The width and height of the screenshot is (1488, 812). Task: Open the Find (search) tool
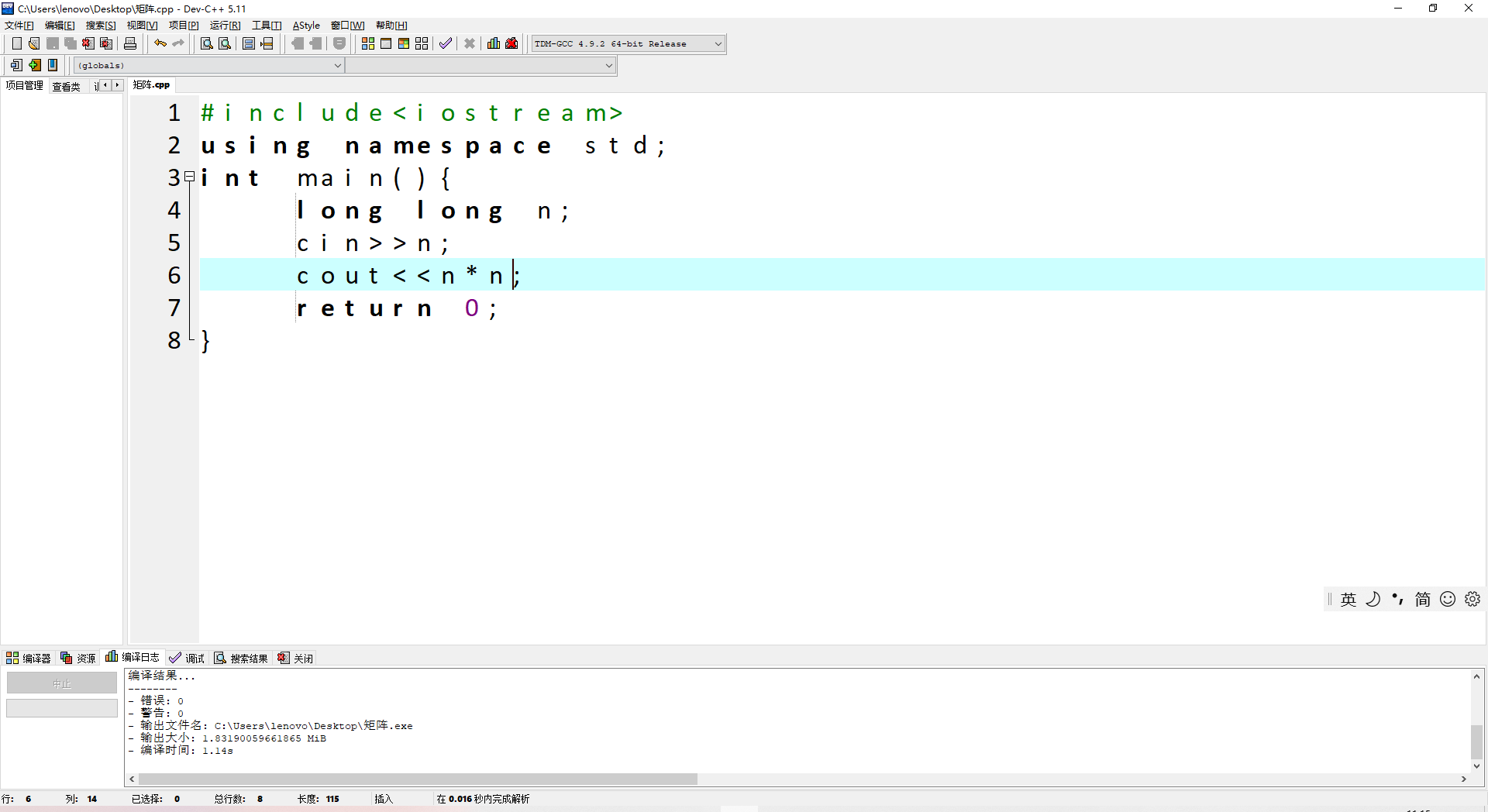pos(207,43)
